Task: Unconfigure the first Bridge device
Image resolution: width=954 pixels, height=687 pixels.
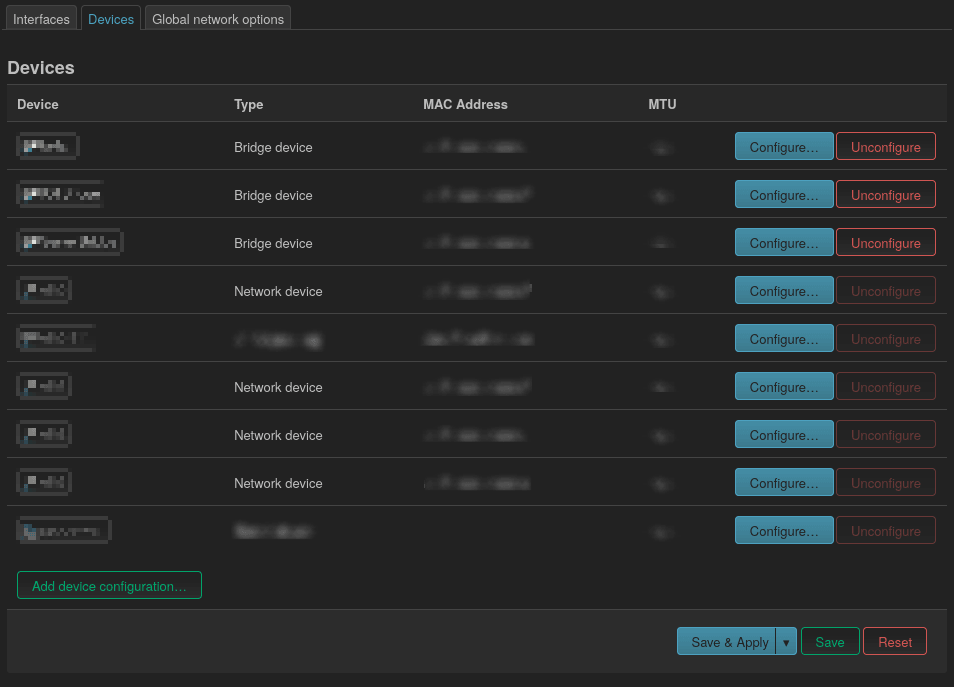Action: pyautogui.click(x=885, y=147)
